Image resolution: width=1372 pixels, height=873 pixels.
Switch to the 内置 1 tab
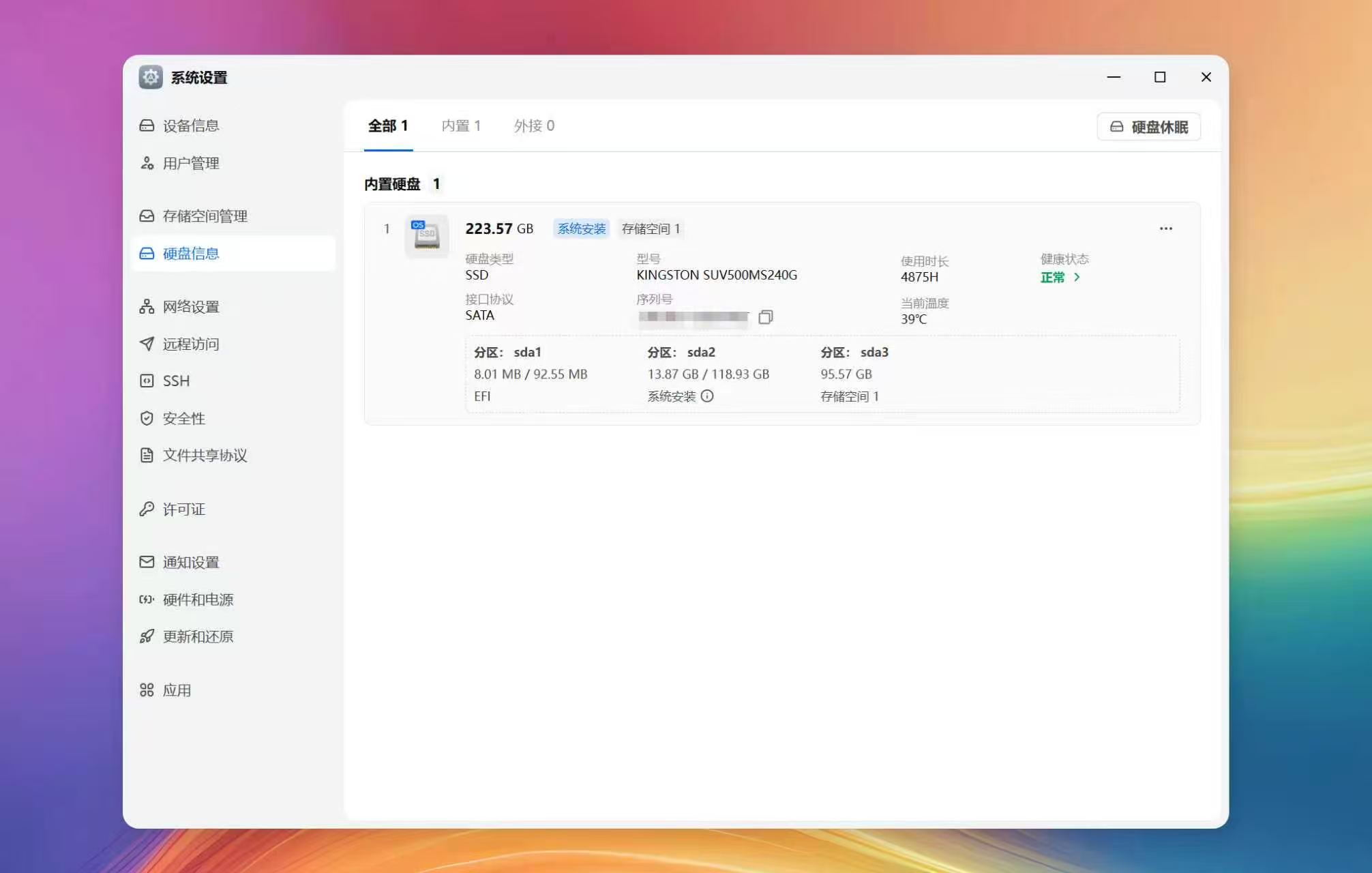click(x=461, y=126)
